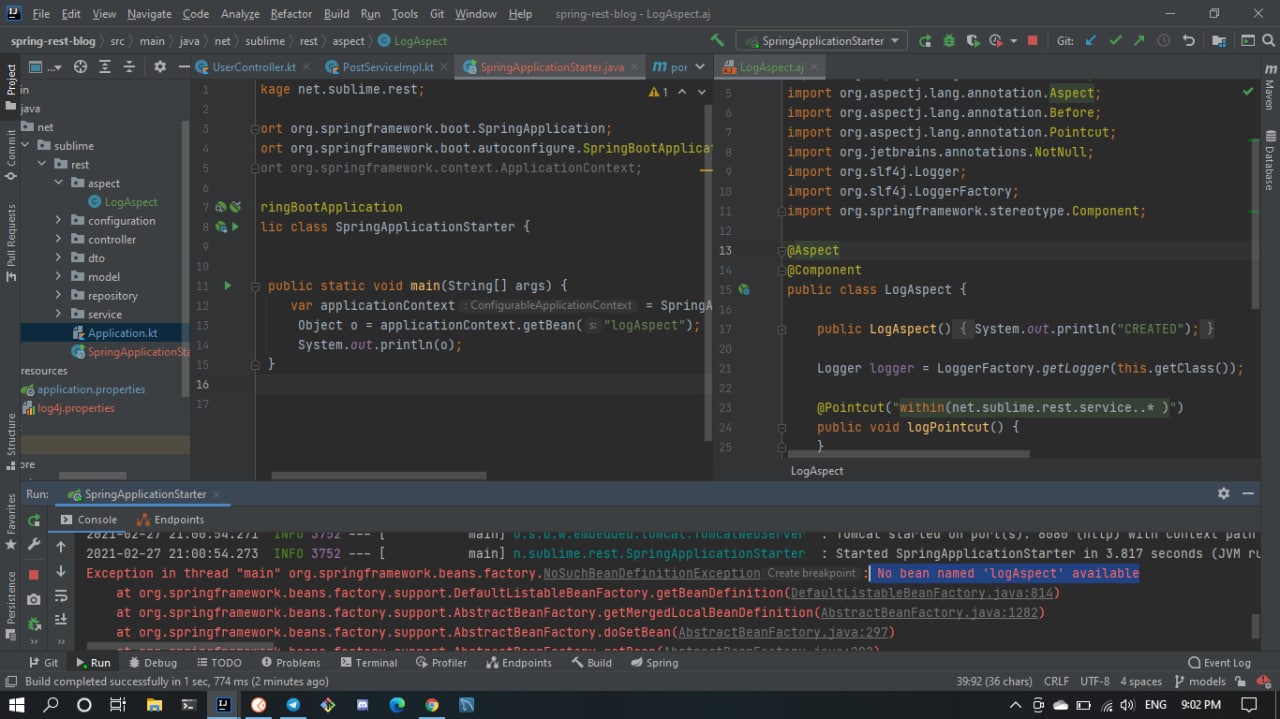1280x719 pixels.
Task: Click the Stop icon in the Run panel
Action: pos(34,574)
